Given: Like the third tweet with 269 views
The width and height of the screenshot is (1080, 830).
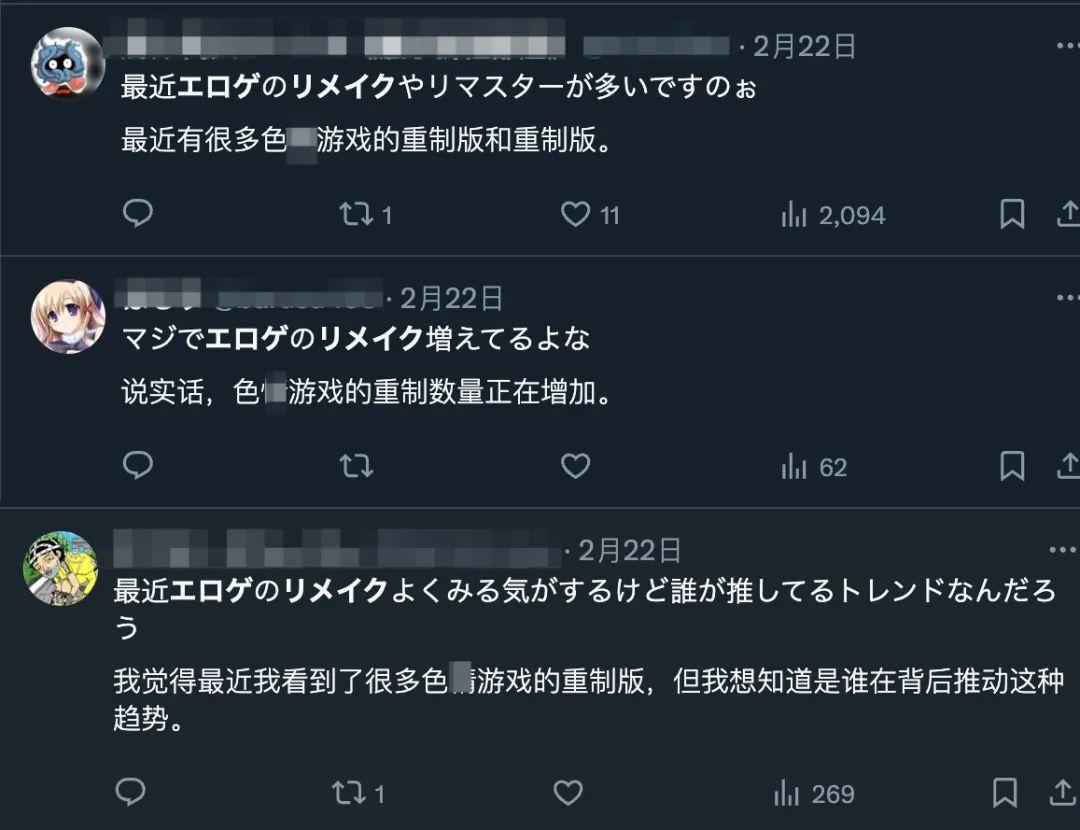Looking at the screenshot, I should coord(568,793).
